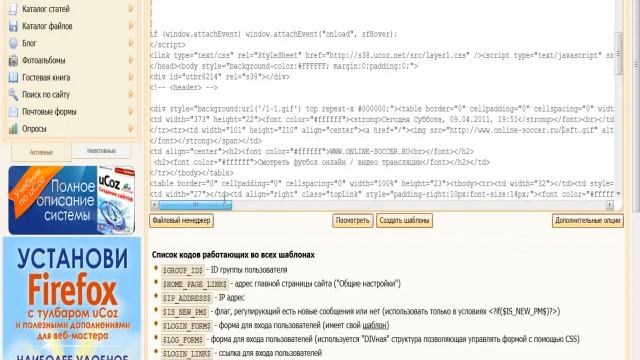Click the Каталог статей module icon
Viewport: 640px width, 360px height.
coord(13,9)
